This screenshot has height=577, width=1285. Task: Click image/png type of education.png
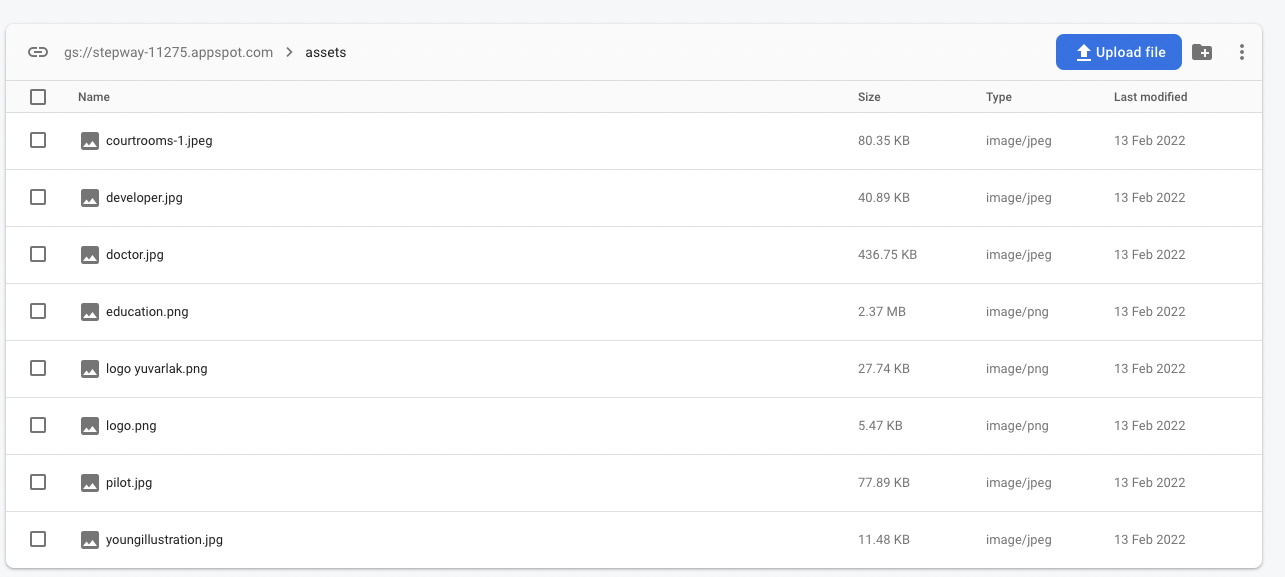[x=1017, y=312]
